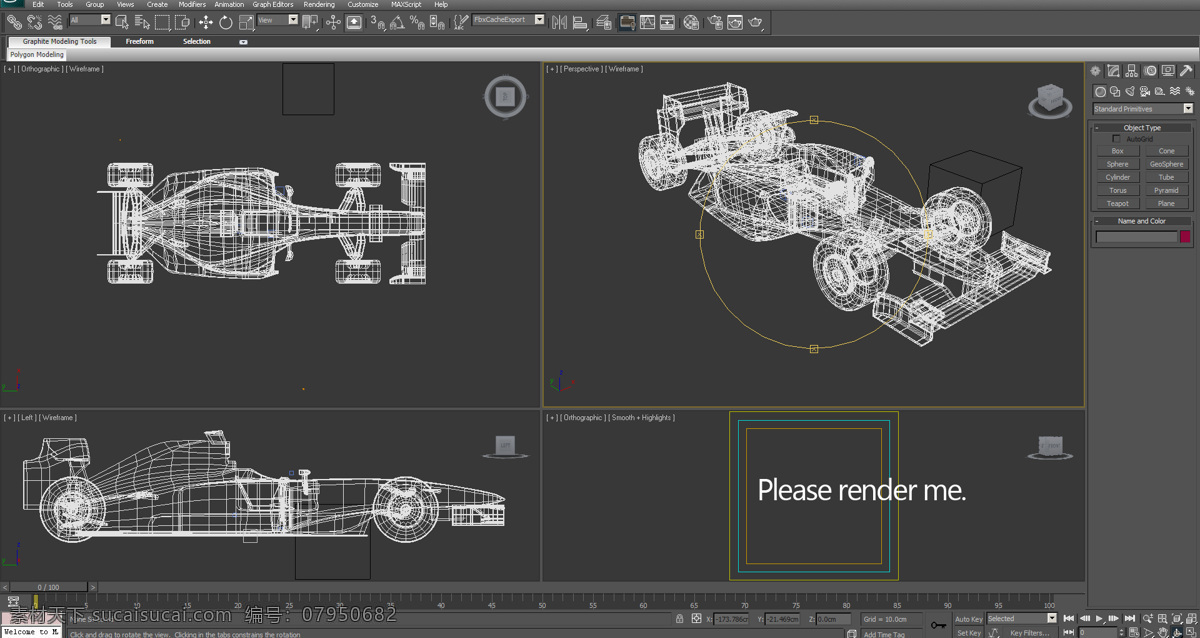Toggle Auto Key animation mode
Viewport: 1200px width, 638px height.
(968, 619)
